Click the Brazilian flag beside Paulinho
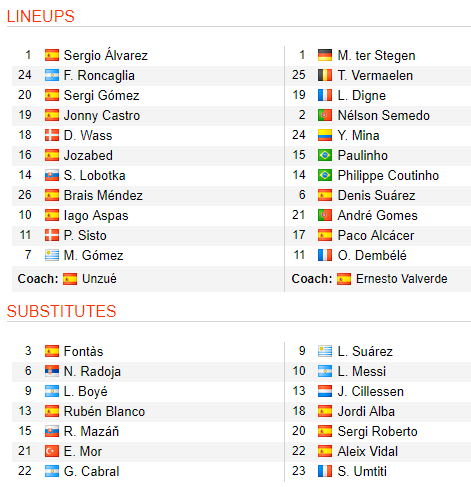This screenshot has width=471, height=487. pos(325,155)
